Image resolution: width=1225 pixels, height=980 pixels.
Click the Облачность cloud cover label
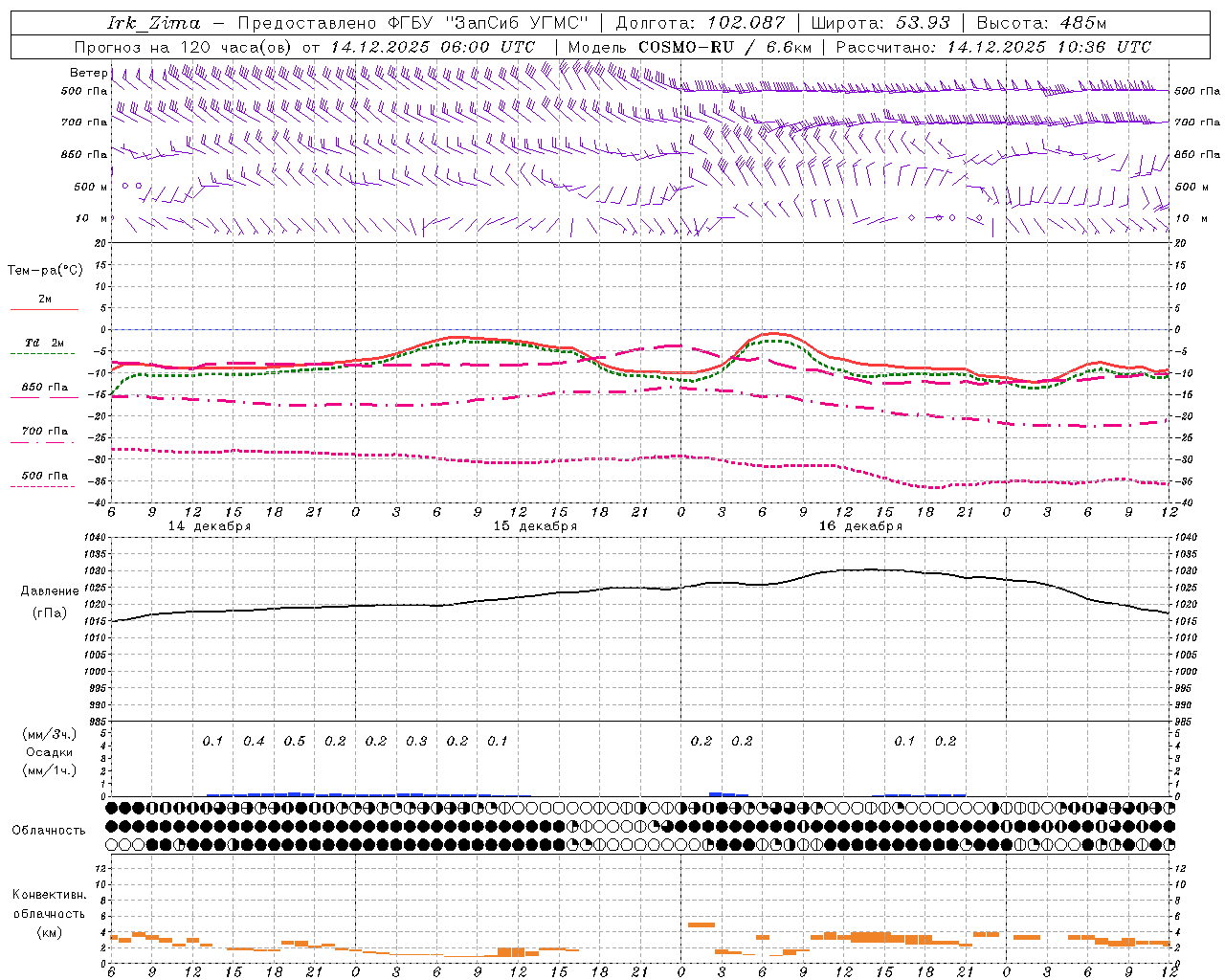49,830
